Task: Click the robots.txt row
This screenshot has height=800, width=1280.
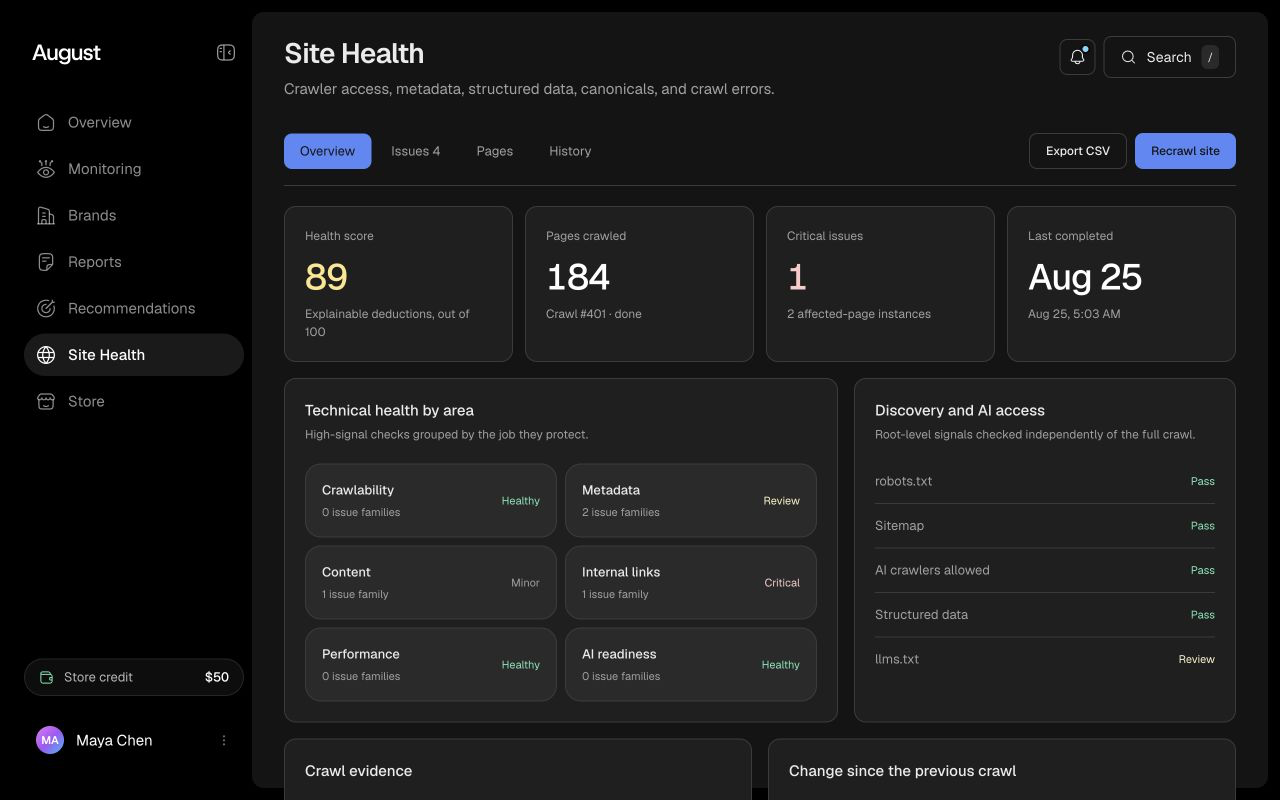Action: pos(1045,481)
